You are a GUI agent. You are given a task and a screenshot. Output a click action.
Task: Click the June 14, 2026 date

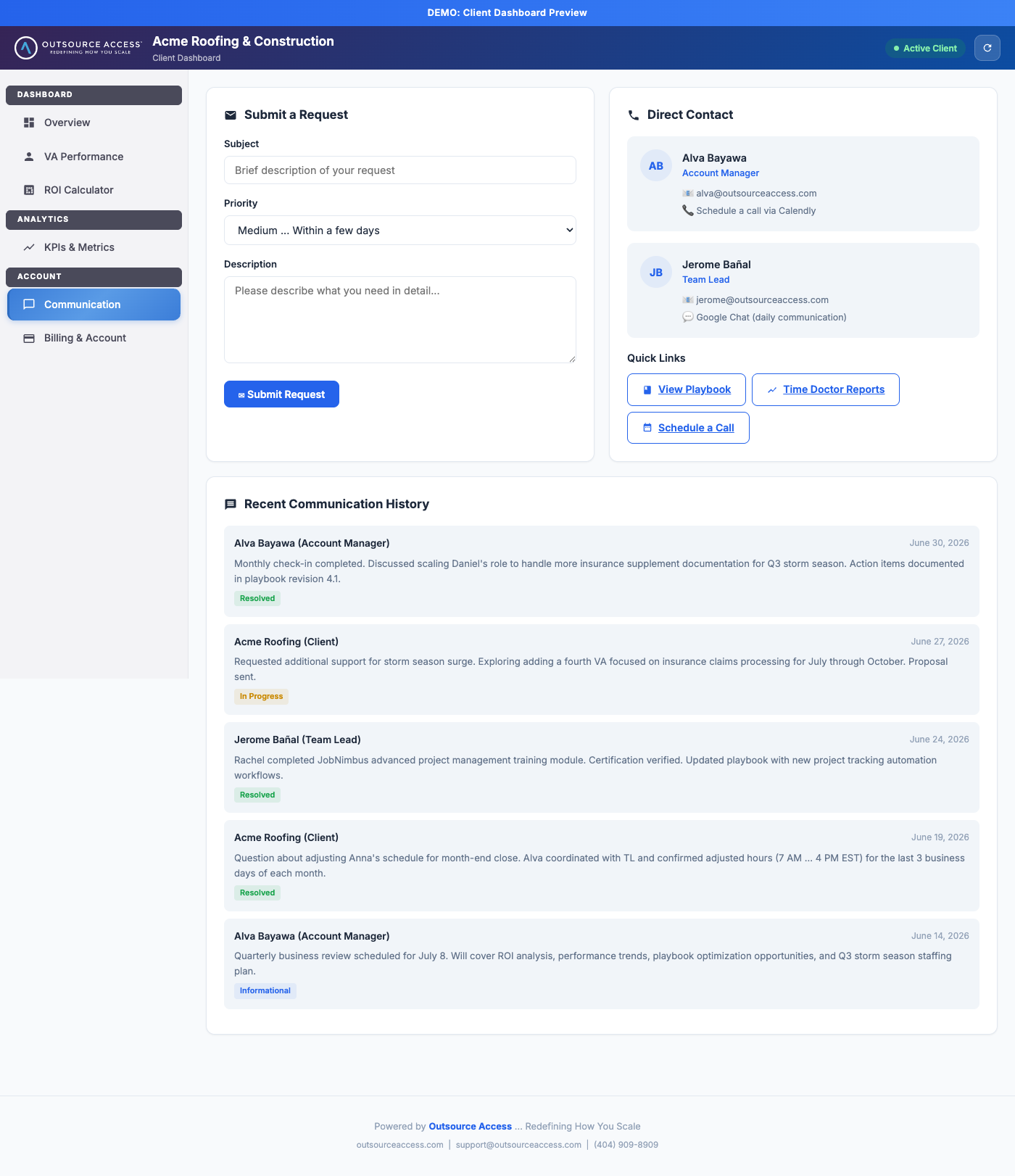click(x=940, y=936)
